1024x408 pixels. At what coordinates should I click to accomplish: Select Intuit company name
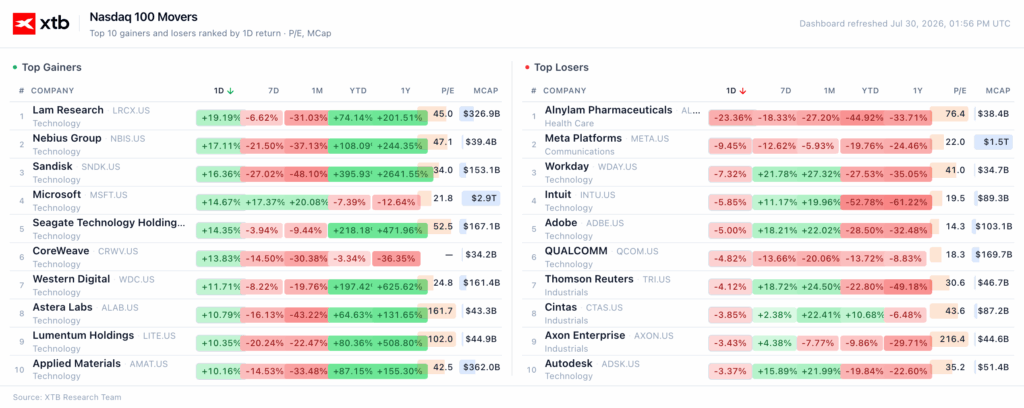558,194
